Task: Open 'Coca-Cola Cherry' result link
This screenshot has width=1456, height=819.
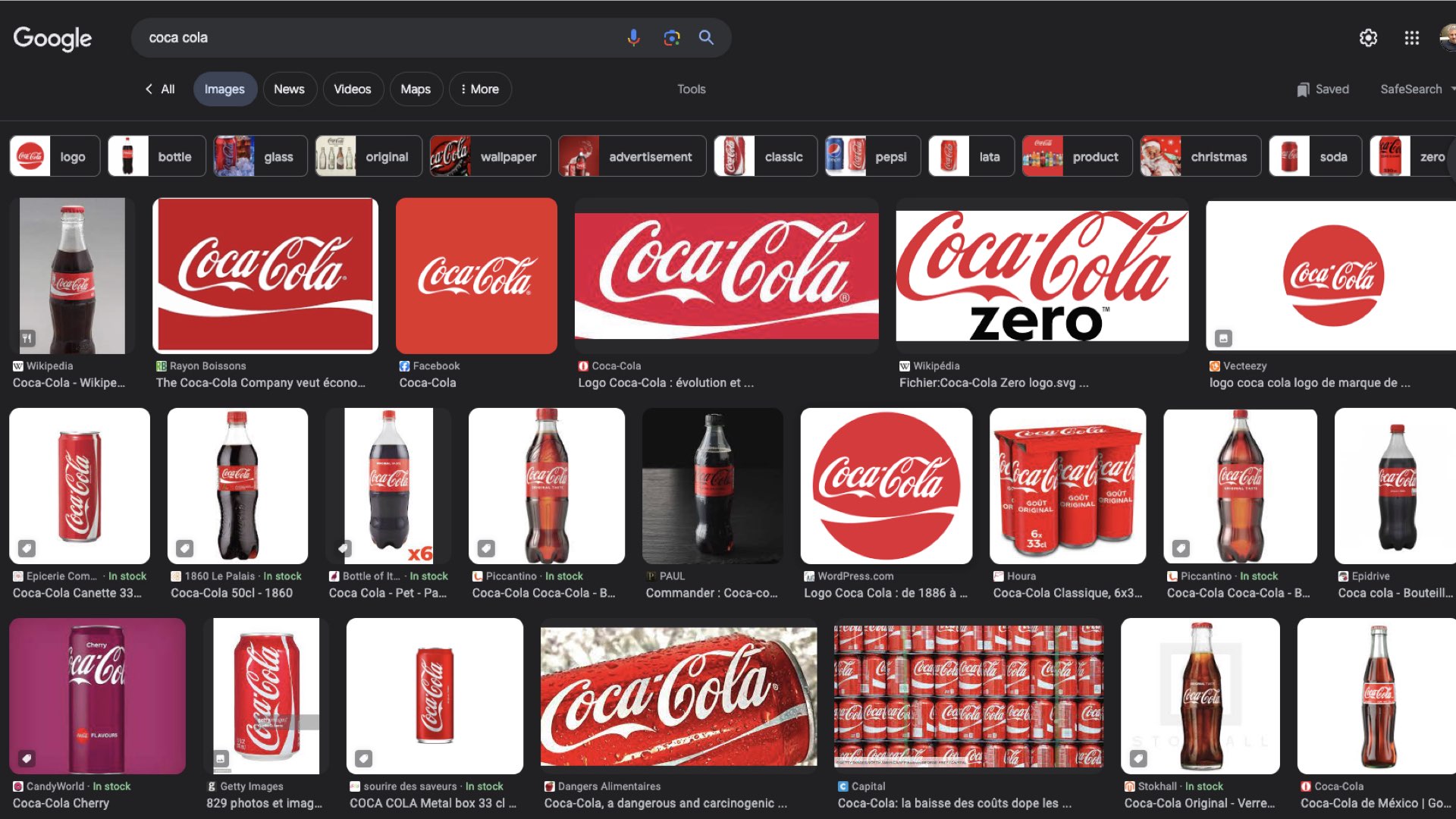Action: pos(61,803)
